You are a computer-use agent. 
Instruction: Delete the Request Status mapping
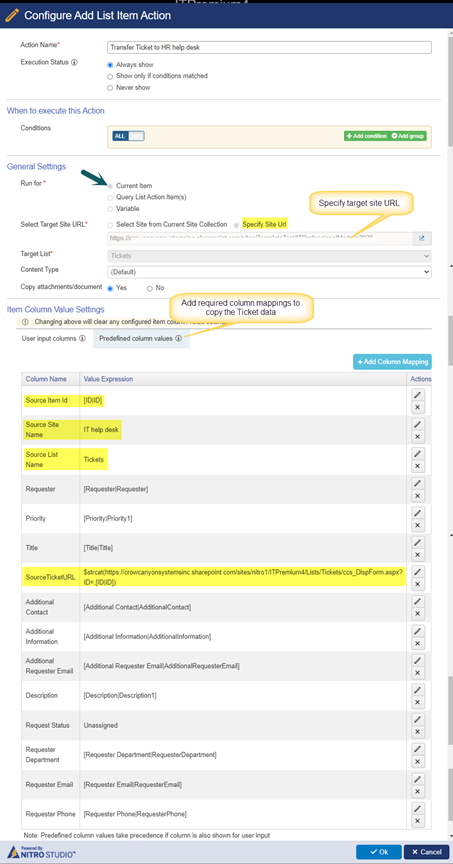417,732
